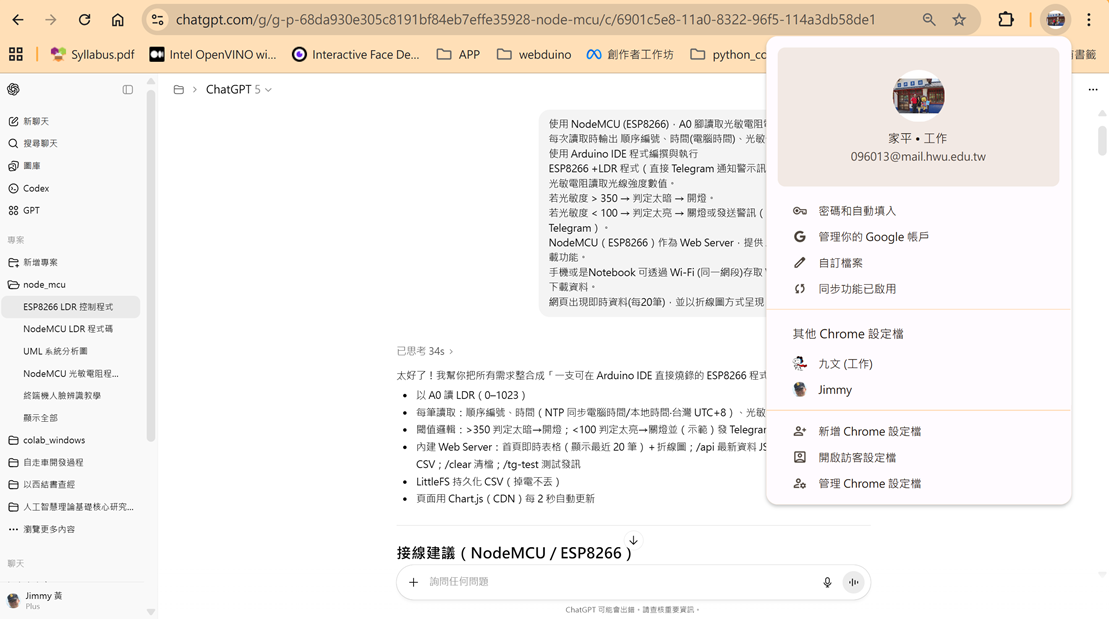Open the node_mcu project folder

point(44,284)
